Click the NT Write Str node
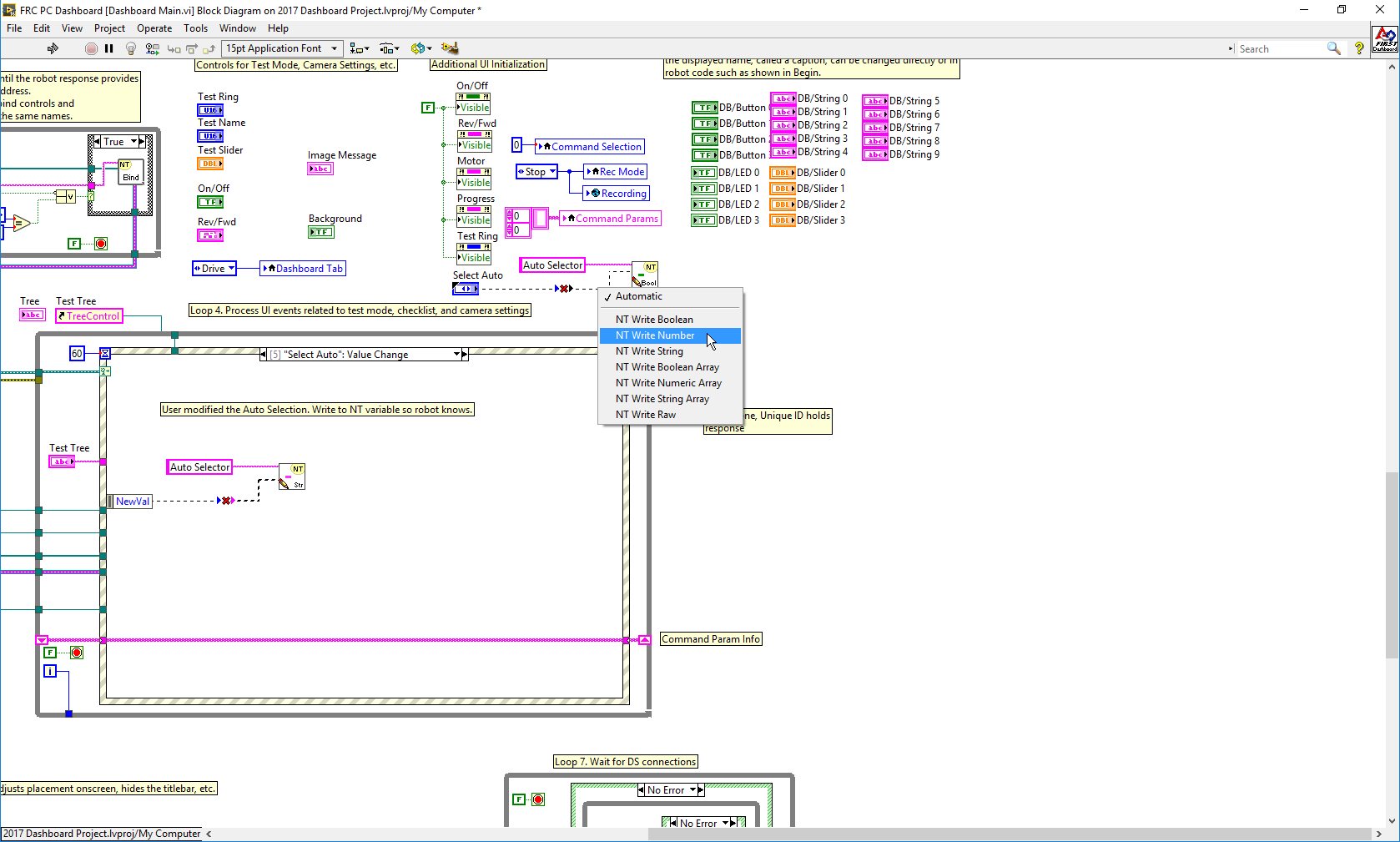1400x842 pixels. coord(292,476)
